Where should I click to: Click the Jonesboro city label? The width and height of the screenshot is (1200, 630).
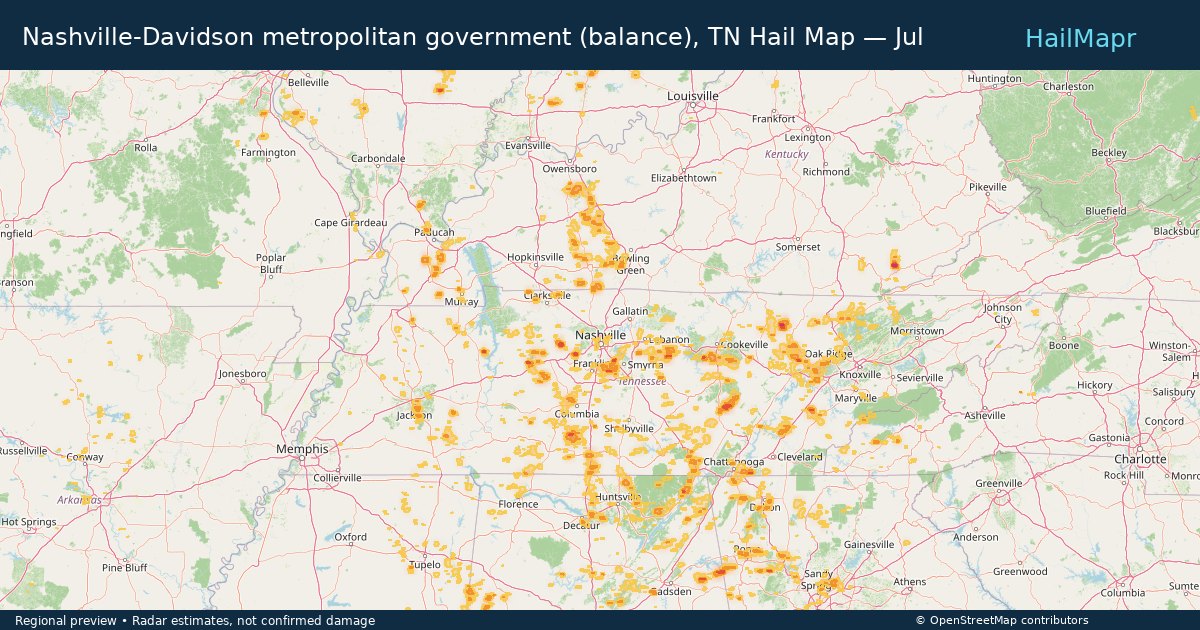click(x=243, y=374)
